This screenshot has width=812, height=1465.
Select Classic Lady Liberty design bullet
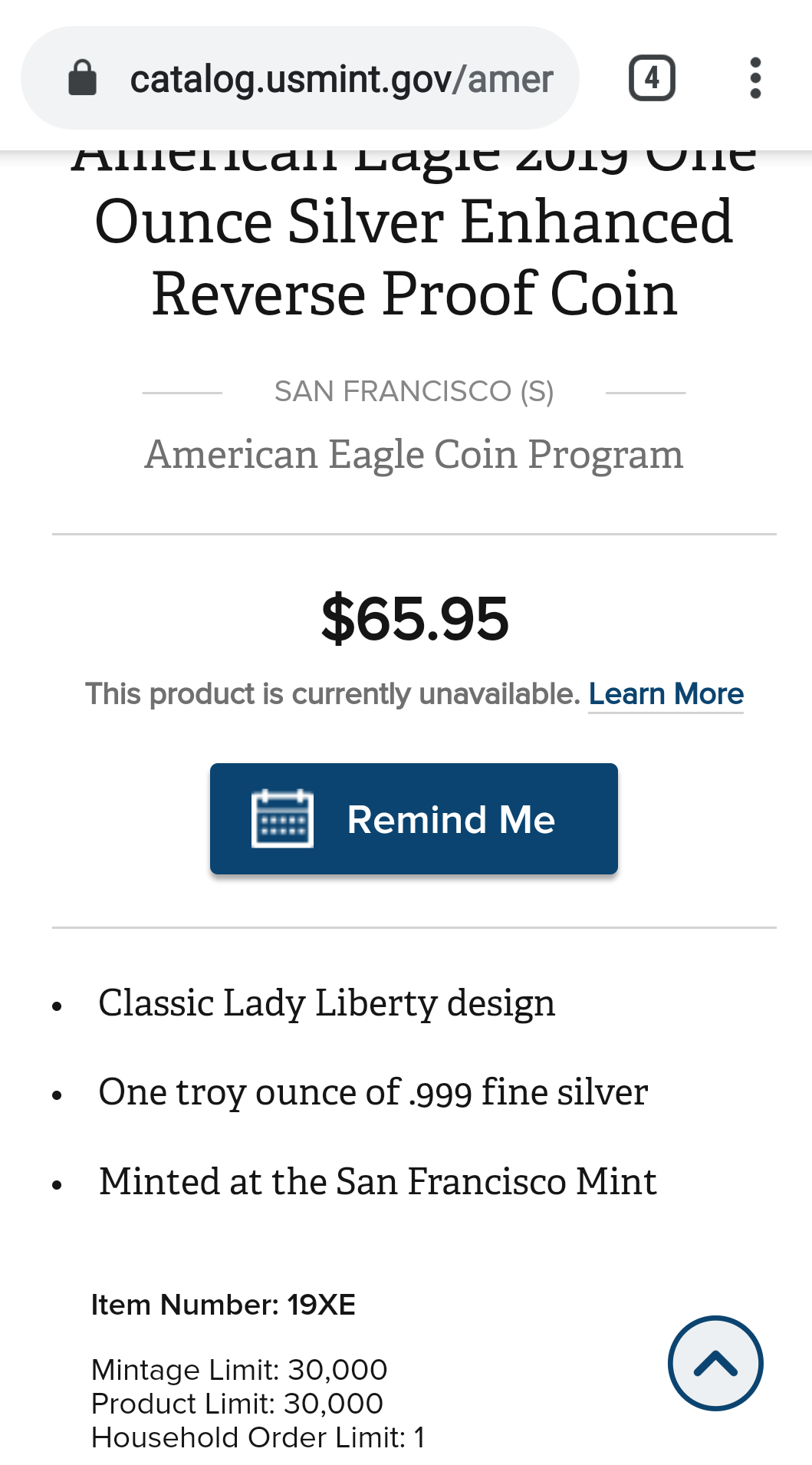[327, 1003]
